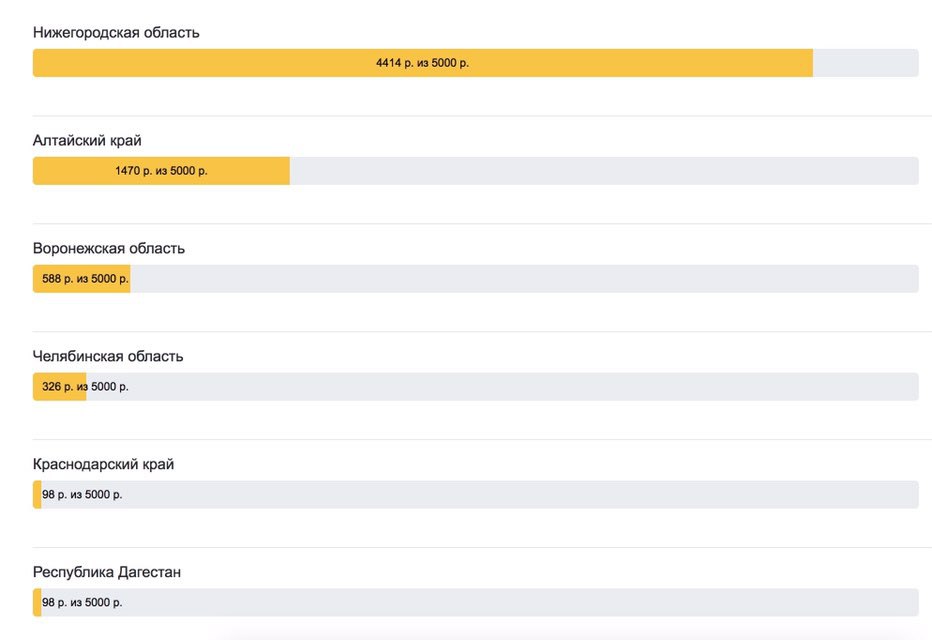The height and width of the screenshot is (640, 932).
Task: Select the Республика Дагестан region title
Action: (107, 572)
